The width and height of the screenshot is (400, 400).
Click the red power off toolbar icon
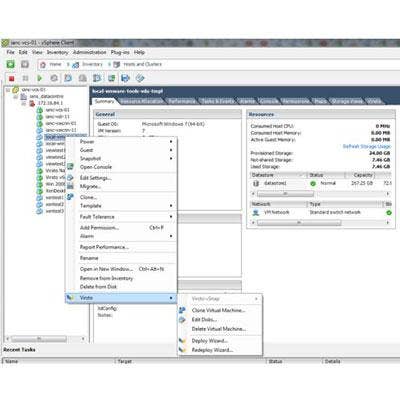tap(12, 78)
